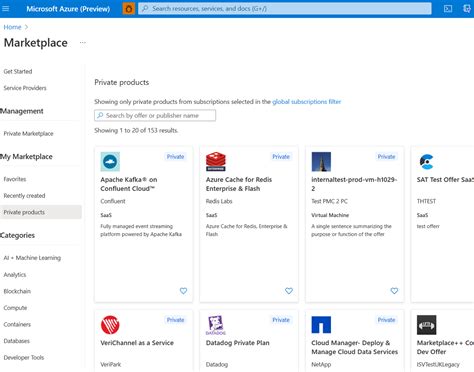474x372 pixels.
Task: Open the Datadog Private Plan title
Action: pos(237,343)
